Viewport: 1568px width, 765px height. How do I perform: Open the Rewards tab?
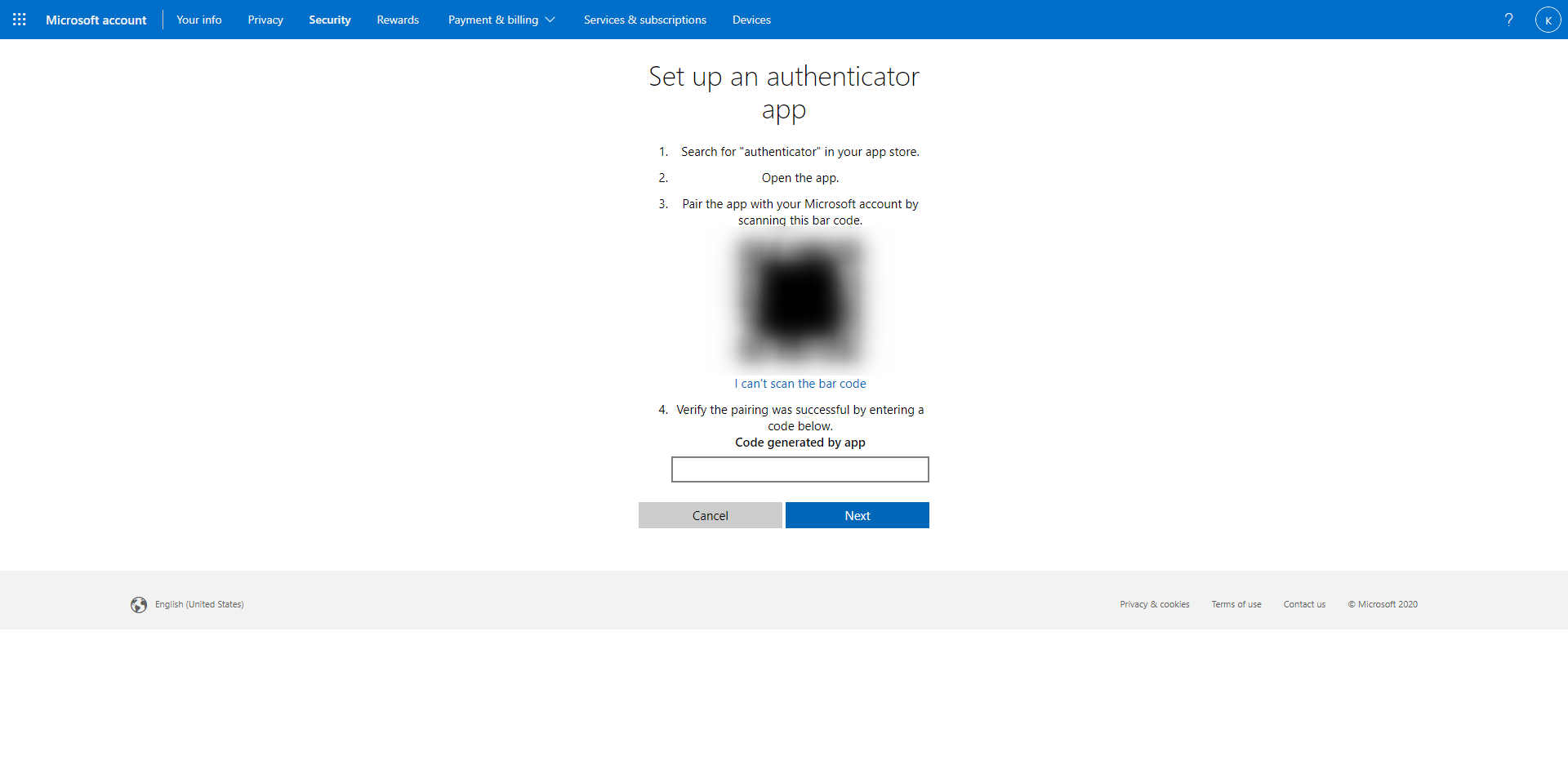click(x=398, y=20)
